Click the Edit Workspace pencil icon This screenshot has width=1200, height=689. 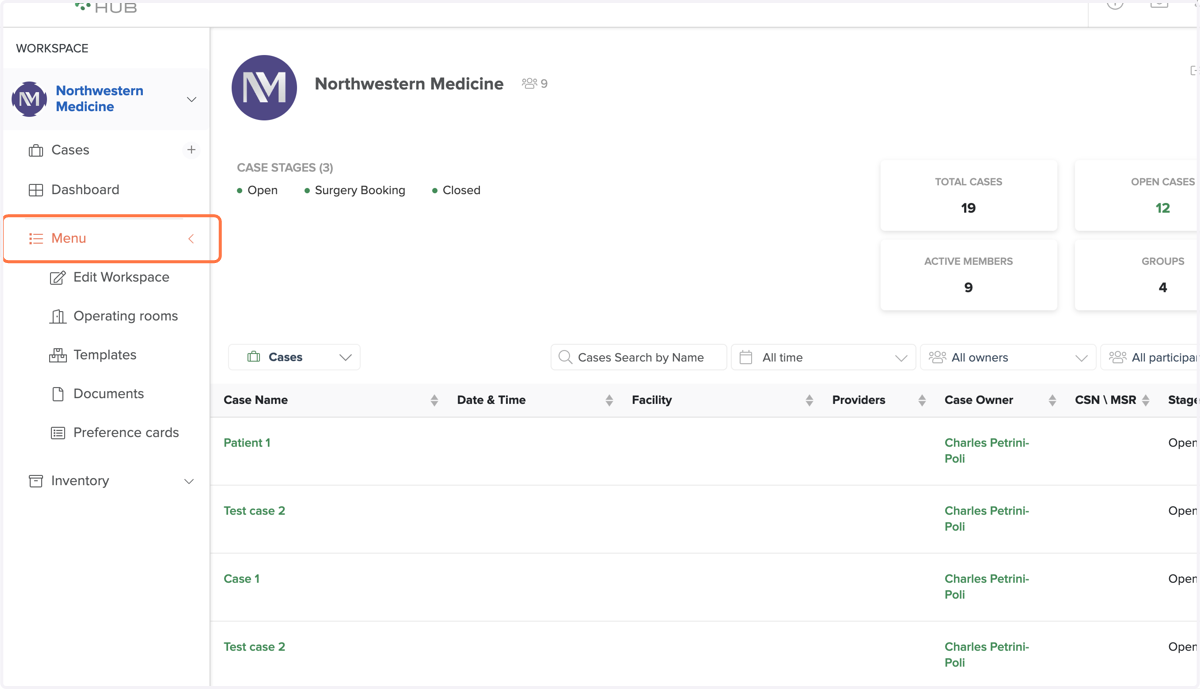(58, 277)
